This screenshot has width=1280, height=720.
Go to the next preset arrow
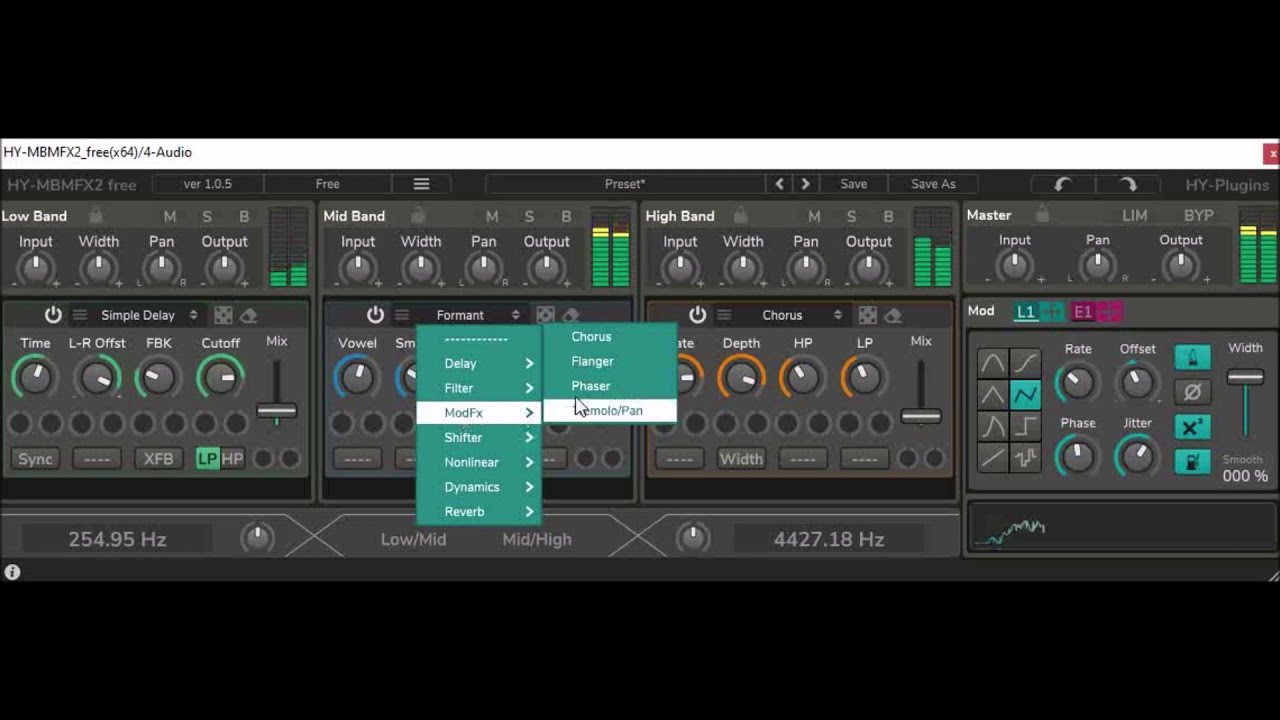tap(805, 184)
